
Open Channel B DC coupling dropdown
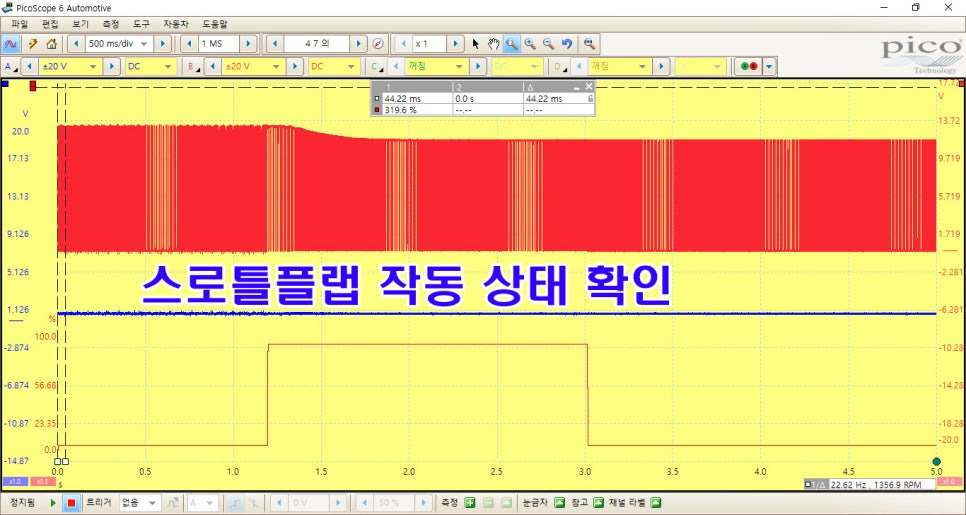pyautogui.click(x=351, y=67)
